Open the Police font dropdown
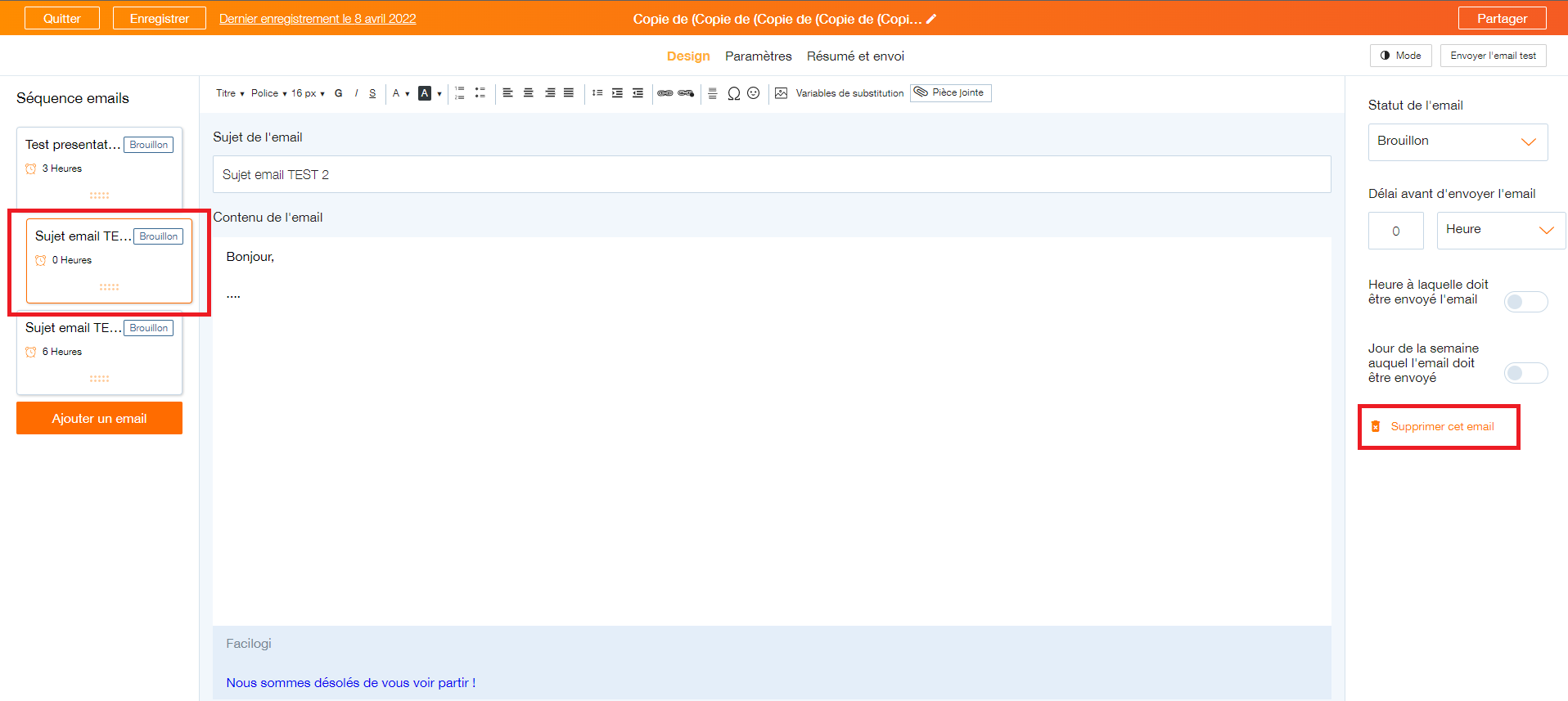The height and width of the screenshot is (701, 1568). coord(268,93)
